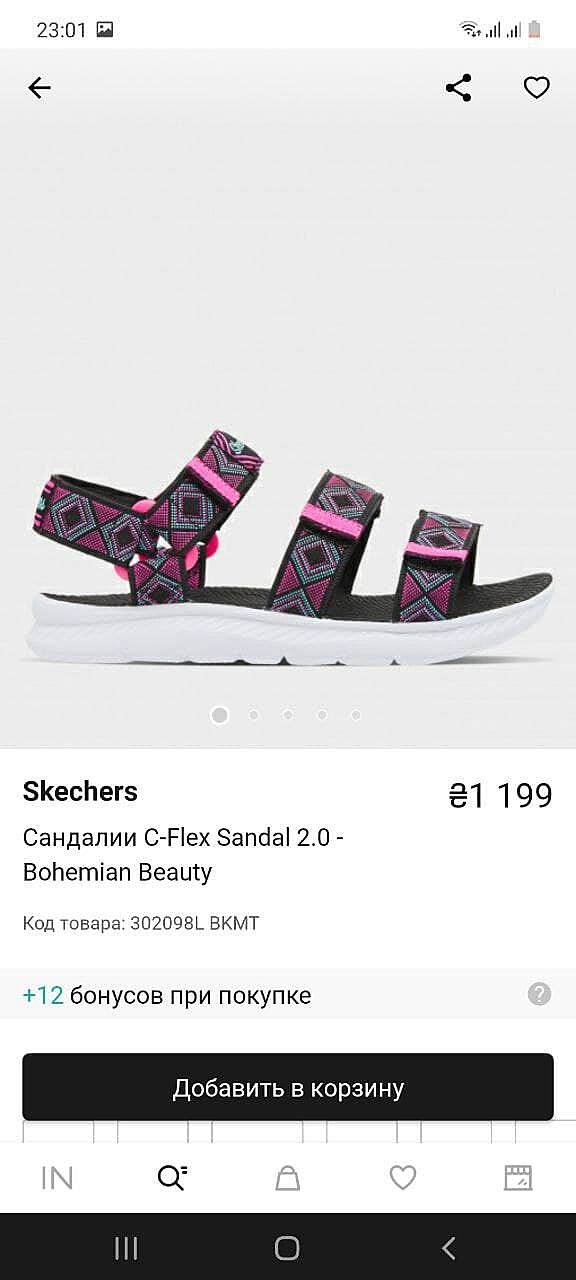Add sandal to favorites with heart icon
The height and width of the screenshot is (1280, 576).
(x=537, y=88)
